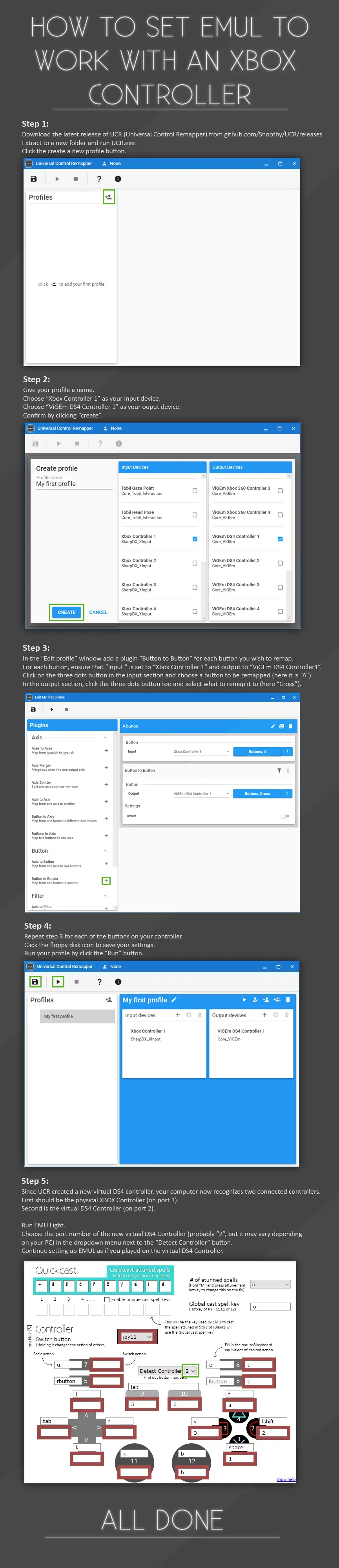Click the Global cast spell key field

pos(271,1307)
